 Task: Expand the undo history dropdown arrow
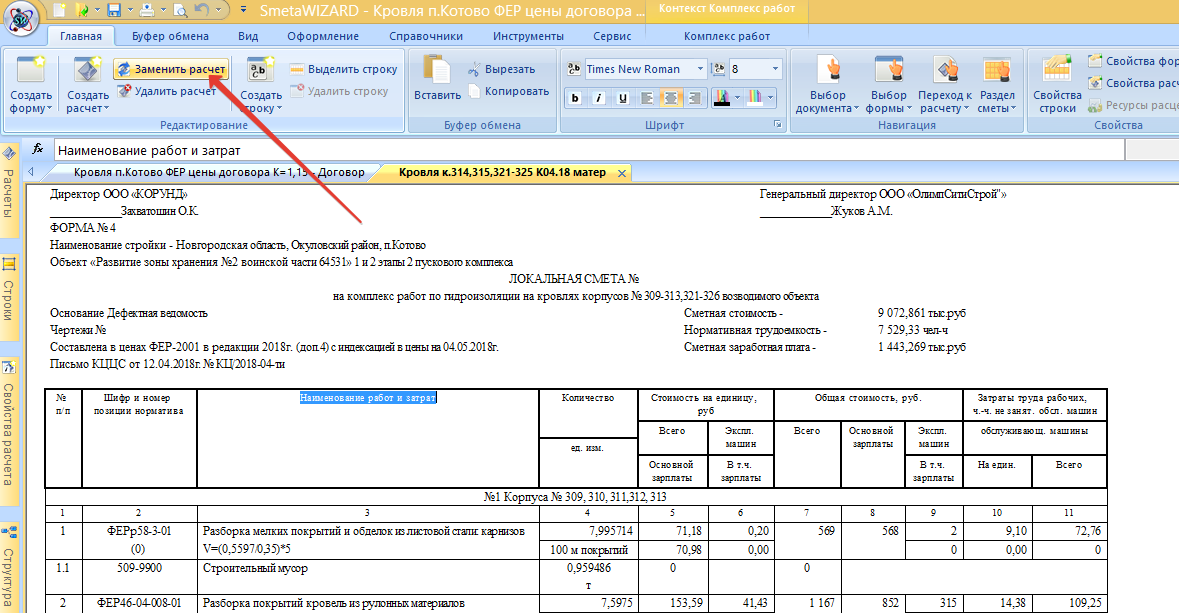pyautogui.click(x=219, y=11)
